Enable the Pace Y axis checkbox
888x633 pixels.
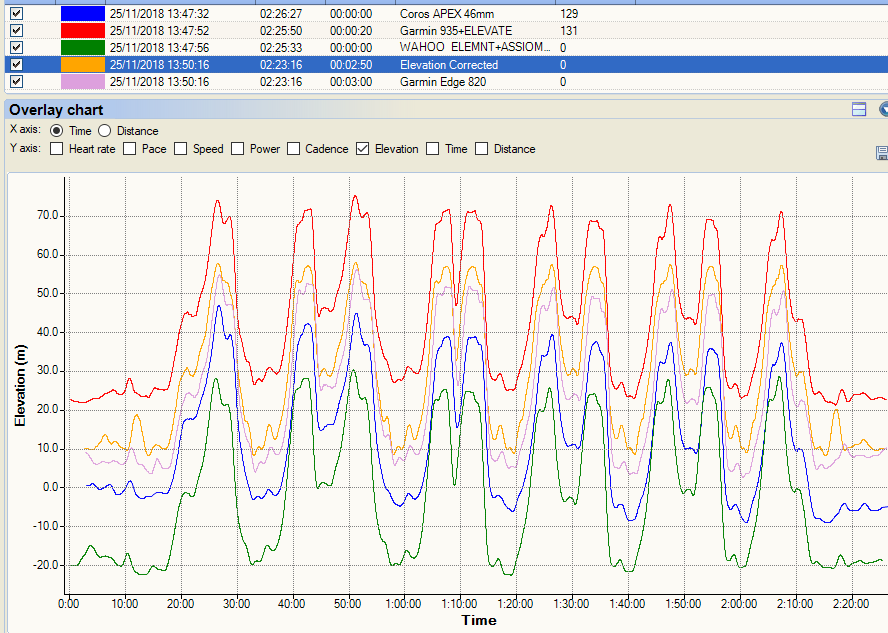(x=128, y=149)
